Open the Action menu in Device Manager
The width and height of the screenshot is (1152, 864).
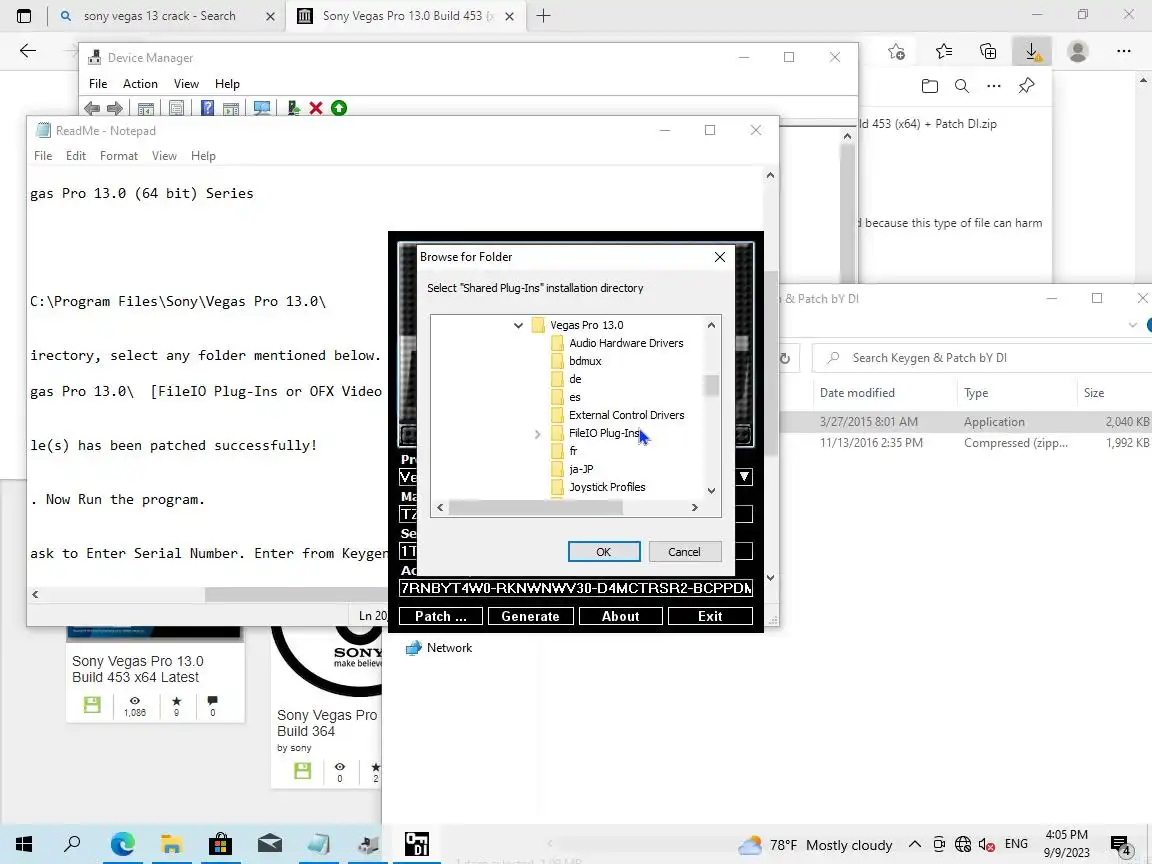140,84
